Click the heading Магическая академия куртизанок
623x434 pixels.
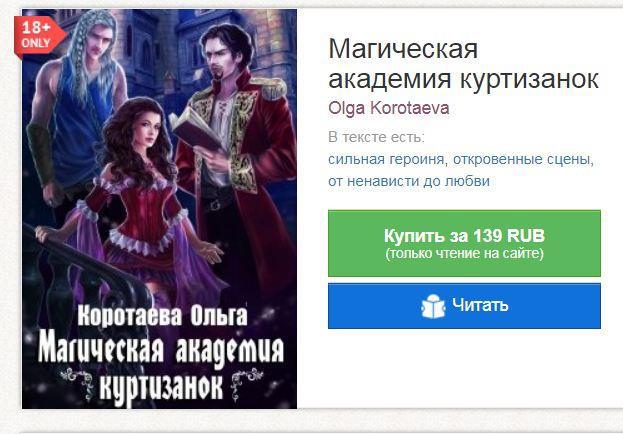tap(463, 64)
